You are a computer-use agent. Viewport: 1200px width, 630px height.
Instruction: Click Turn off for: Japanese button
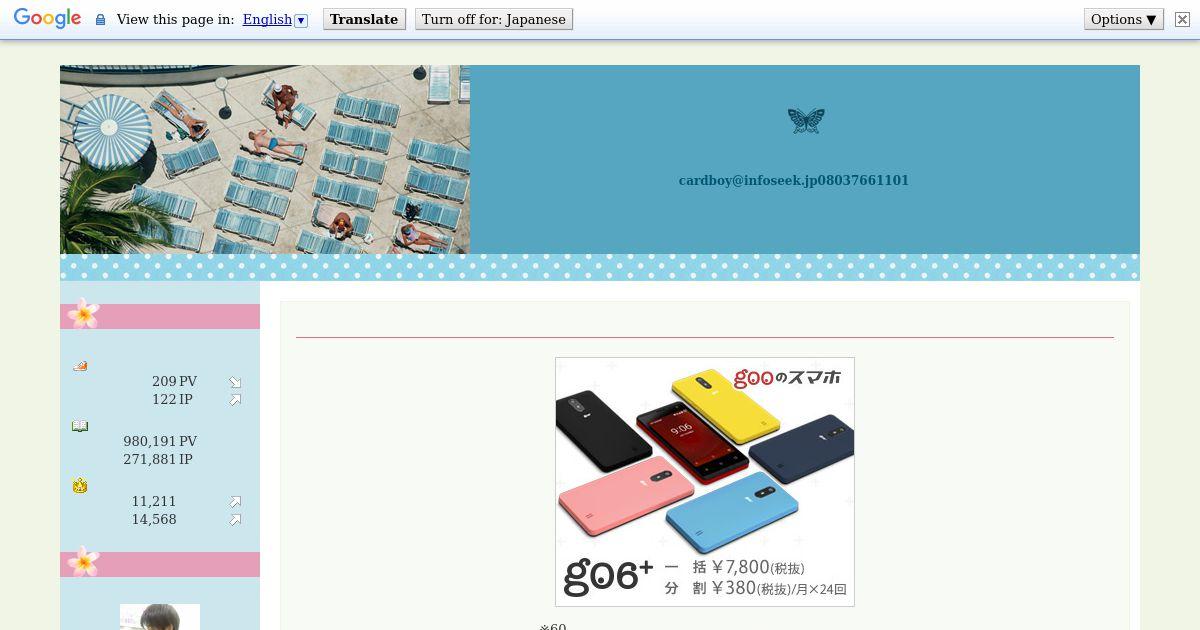tap(494, 19)
